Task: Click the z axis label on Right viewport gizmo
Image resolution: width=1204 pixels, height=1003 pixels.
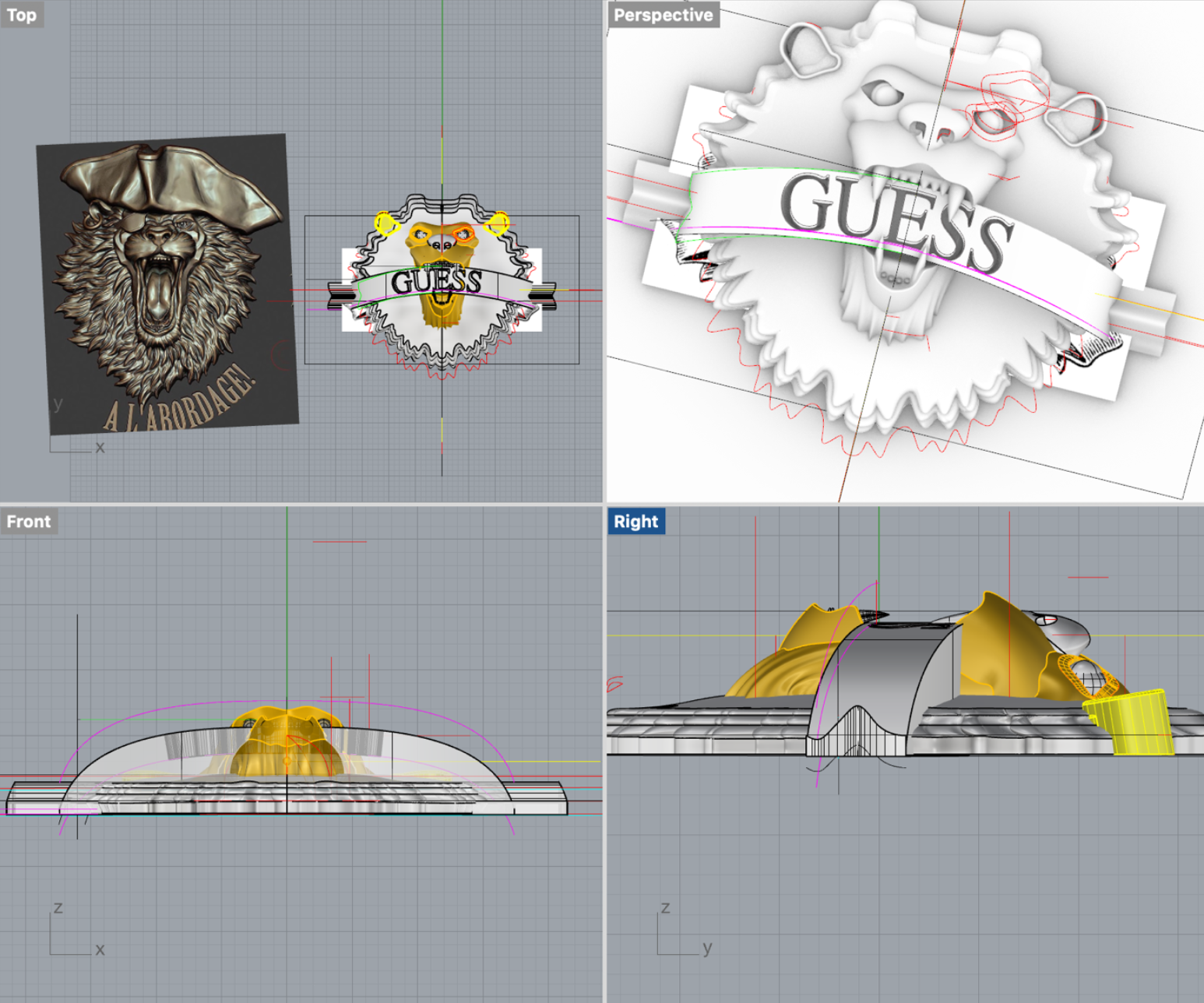Action: pos(665,906)
